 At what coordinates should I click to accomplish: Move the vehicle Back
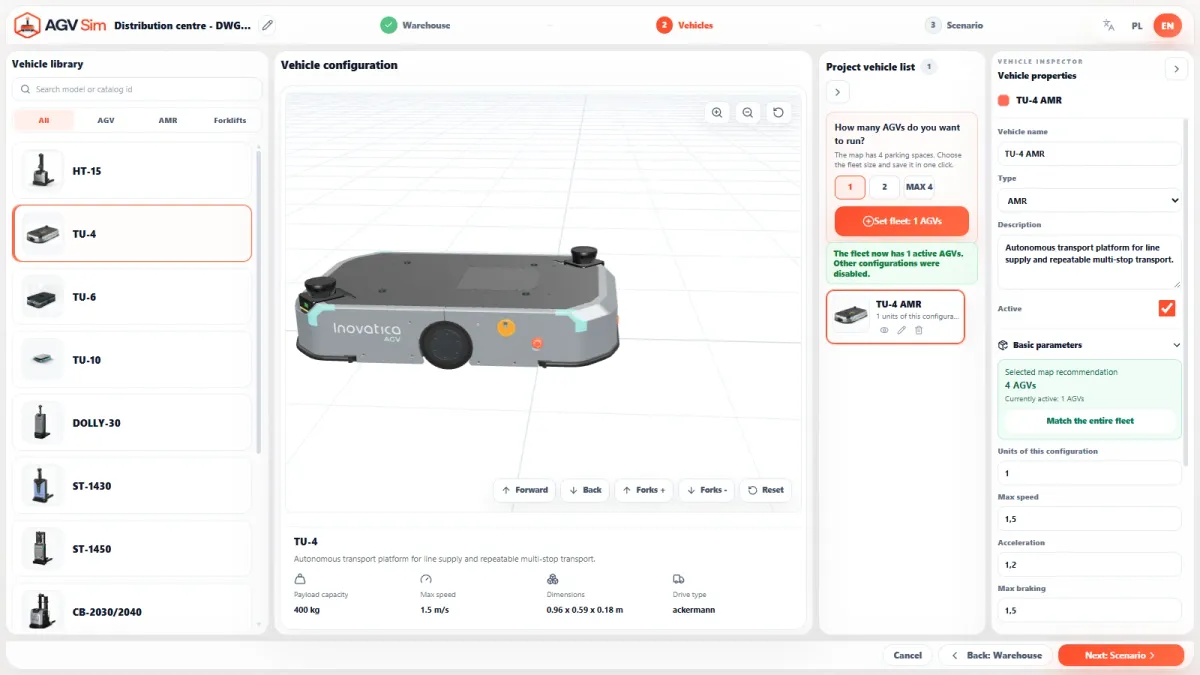point(585,490)
